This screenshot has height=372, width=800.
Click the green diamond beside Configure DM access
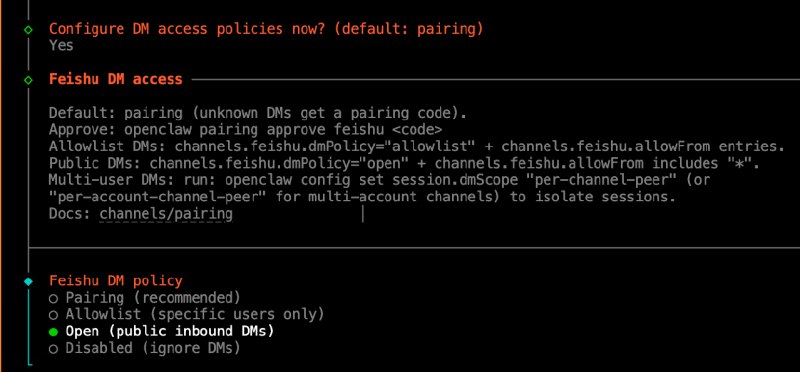[29, 30]
